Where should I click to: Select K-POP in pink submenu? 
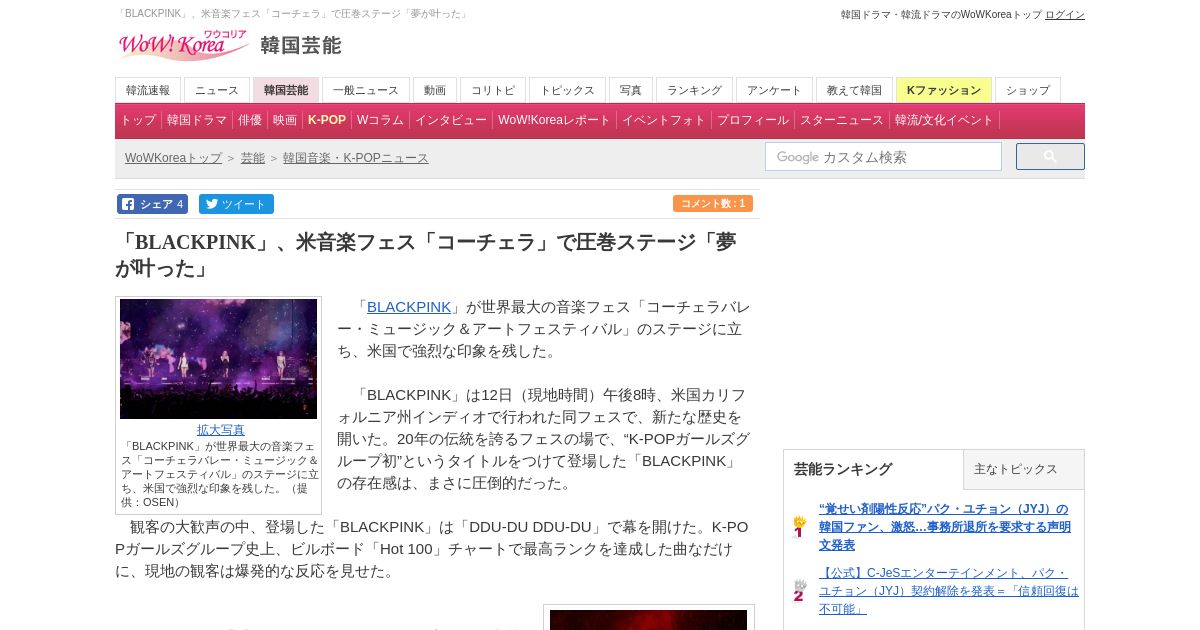tap(327, 120)
